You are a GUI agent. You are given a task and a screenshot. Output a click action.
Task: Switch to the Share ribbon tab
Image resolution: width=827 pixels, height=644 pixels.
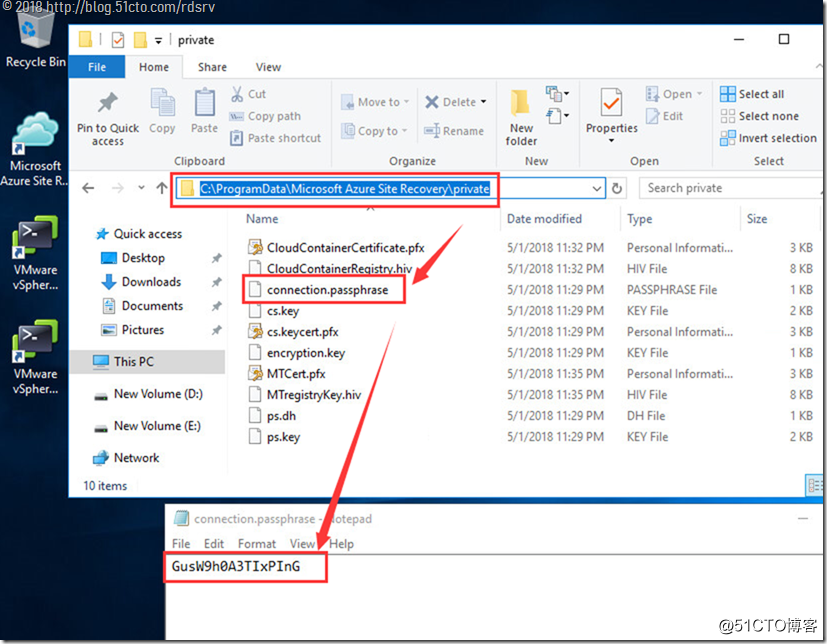(x=212, y=67)
